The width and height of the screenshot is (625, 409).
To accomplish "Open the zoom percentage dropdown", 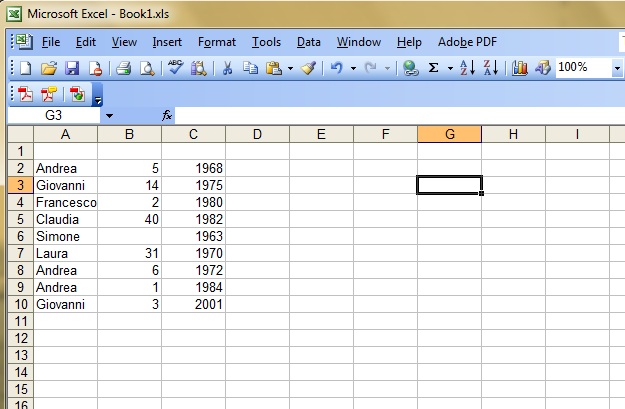I will pyautogui.click(x=618, y=68).
